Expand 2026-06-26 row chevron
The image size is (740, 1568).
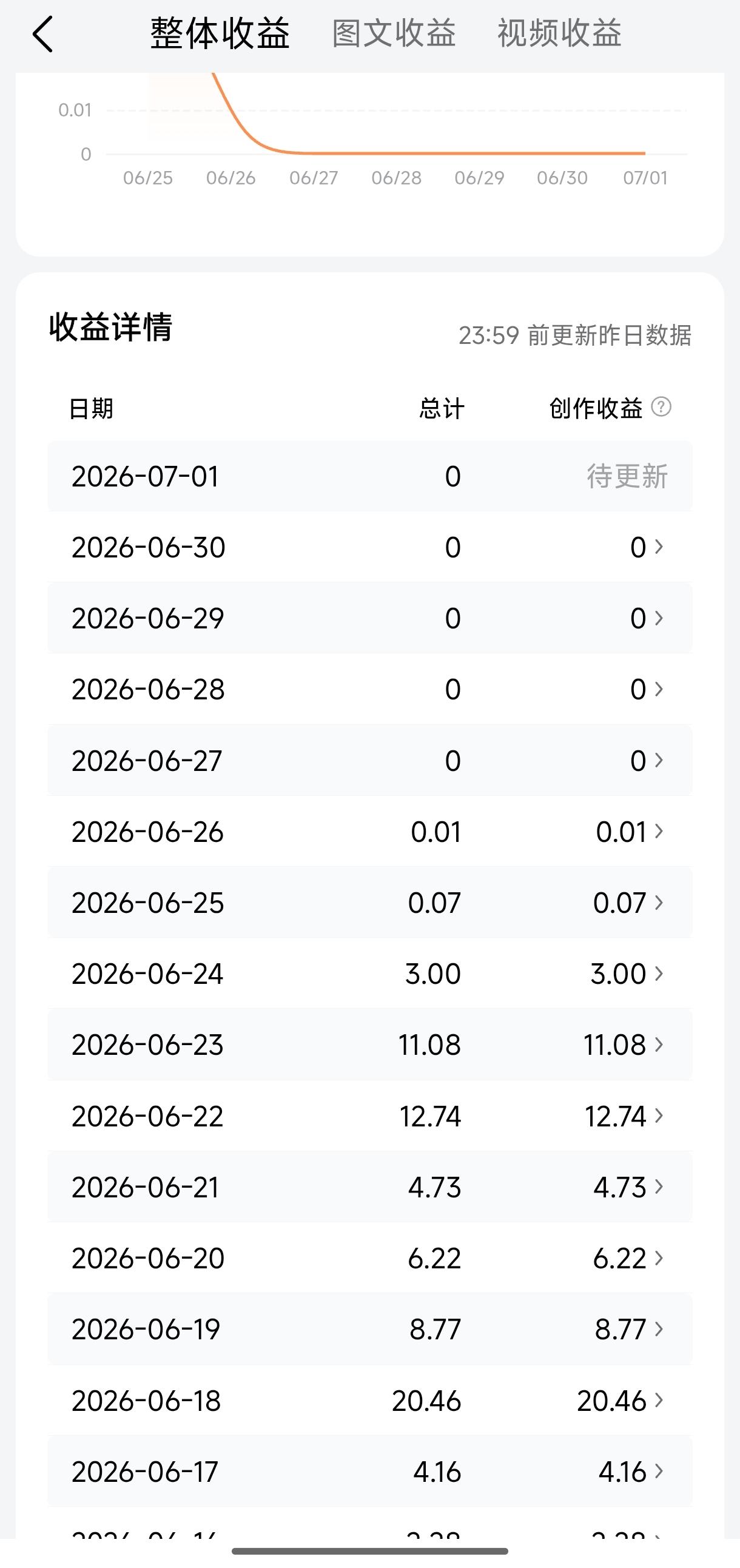click(x=659, y=831)
